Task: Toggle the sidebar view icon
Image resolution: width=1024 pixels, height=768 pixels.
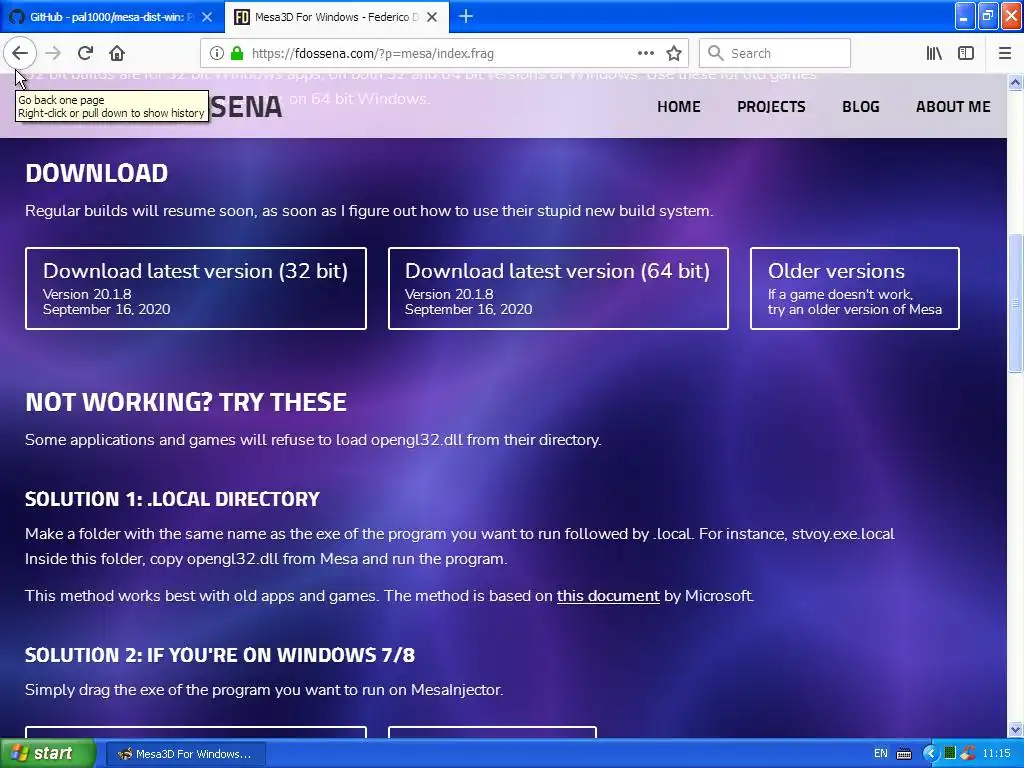Action: click(x=966, y=53)
